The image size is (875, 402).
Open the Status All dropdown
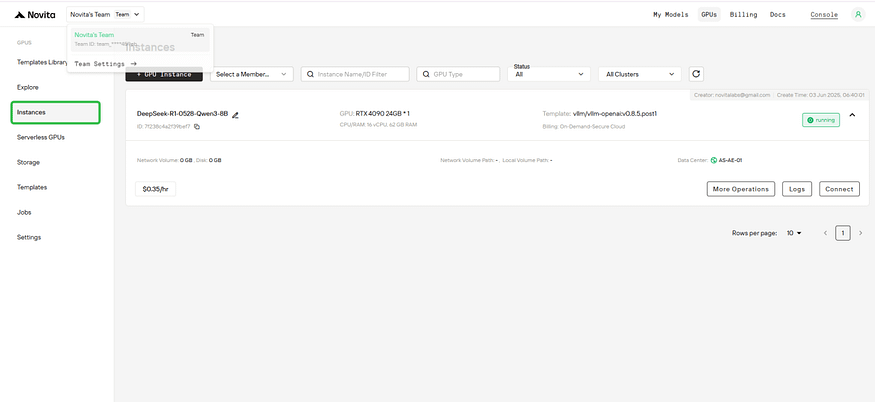[549, 74]
